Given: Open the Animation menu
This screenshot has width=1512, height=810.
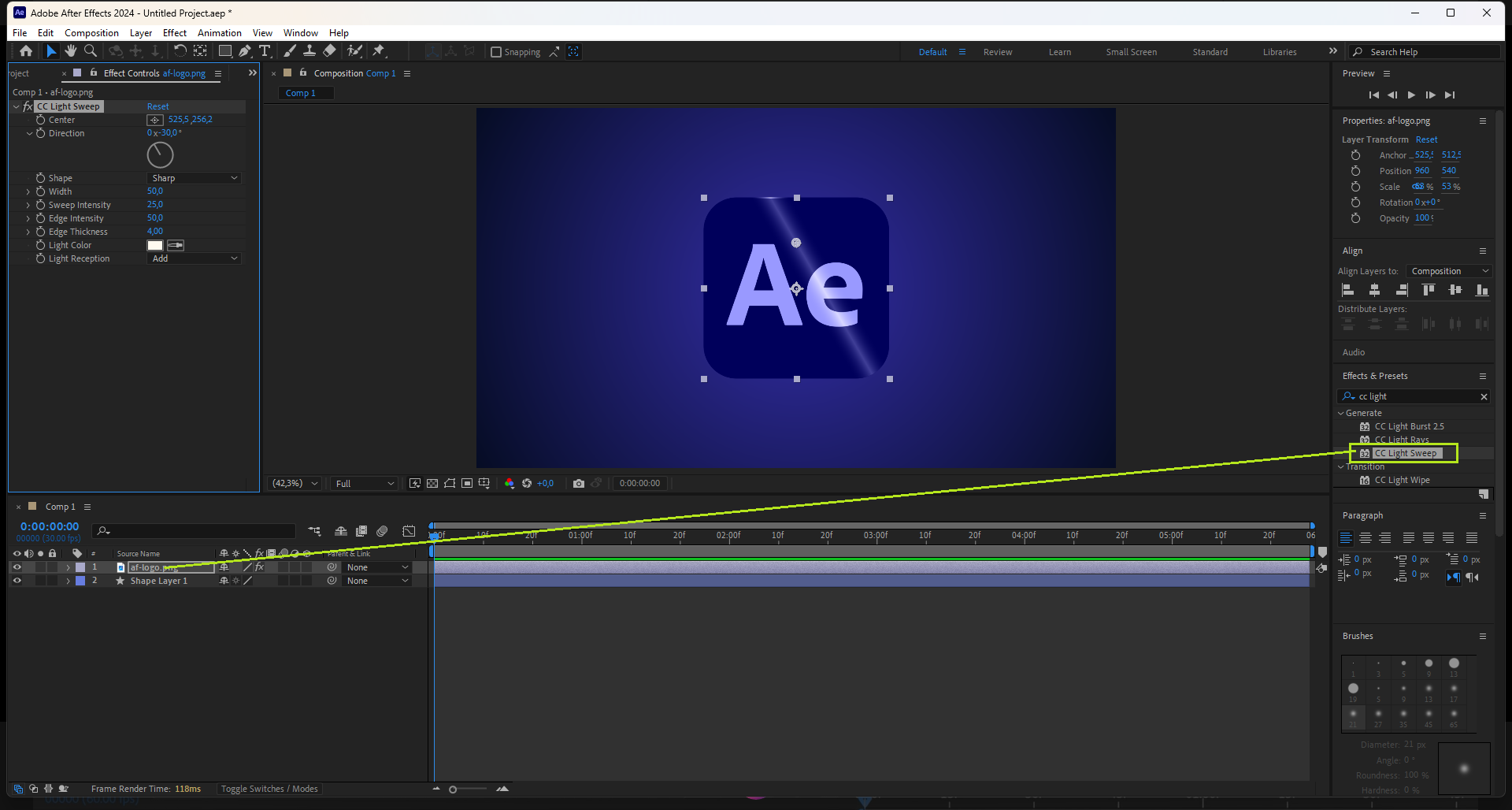Looking at the screenshot, I should click(219, 33).
